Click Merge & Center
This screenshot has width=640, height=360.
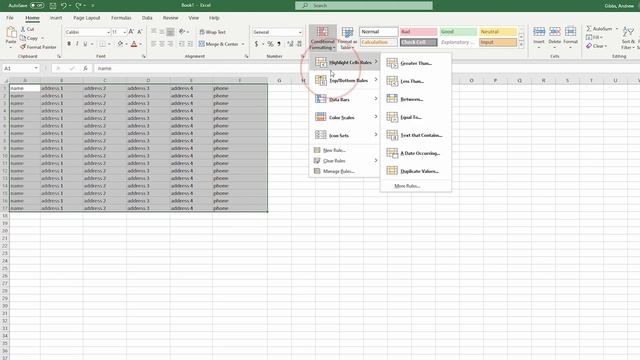(218, 44)
